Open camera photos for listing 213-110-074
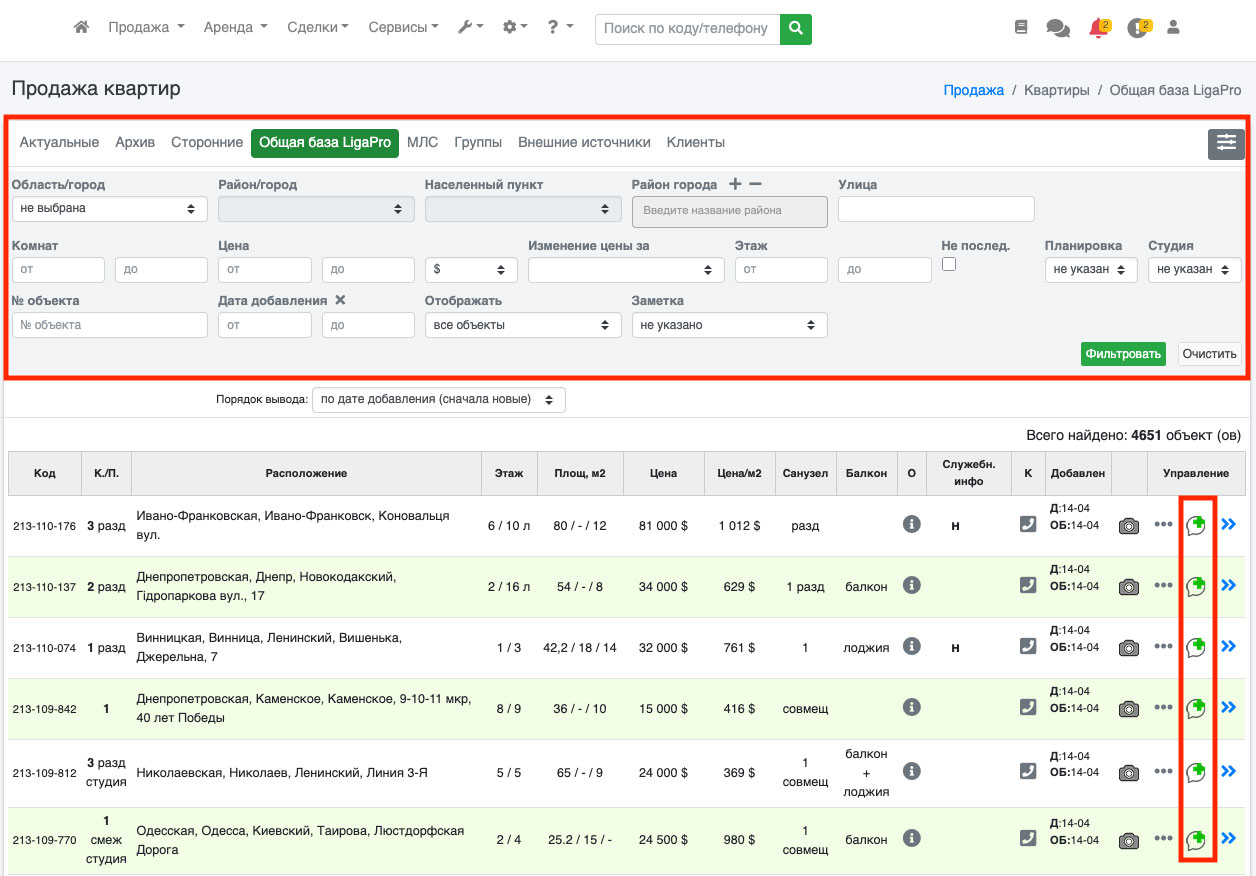 coord(1129,648)
